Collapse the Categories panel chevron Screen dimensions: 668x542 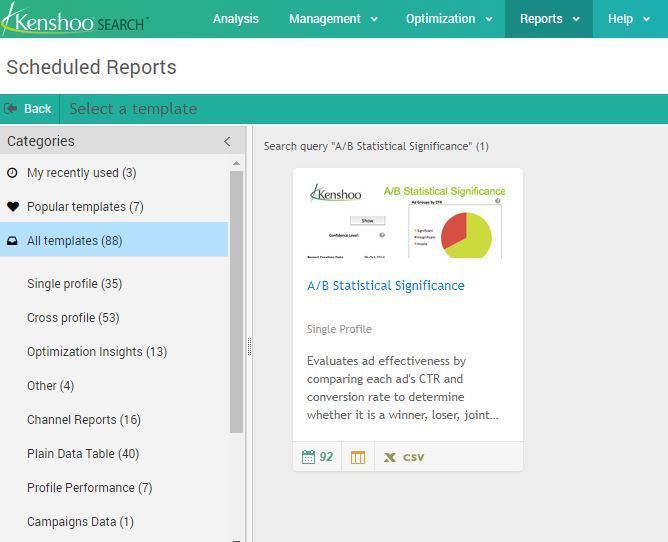tap(227, 141)
